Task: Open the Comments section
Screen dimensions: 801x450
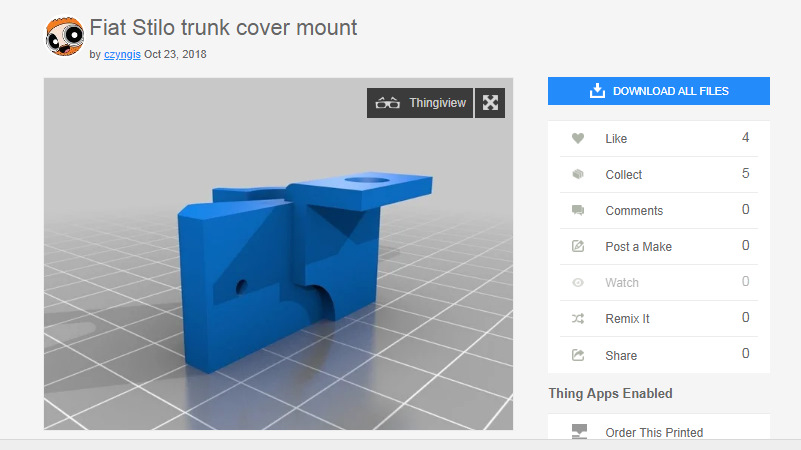Action: 659,210
